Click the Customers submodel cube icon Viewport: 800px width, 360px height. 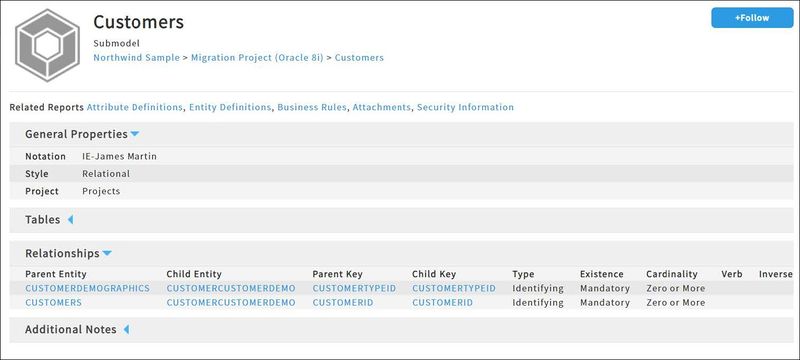pyautogui.click(x=47, y=45)
